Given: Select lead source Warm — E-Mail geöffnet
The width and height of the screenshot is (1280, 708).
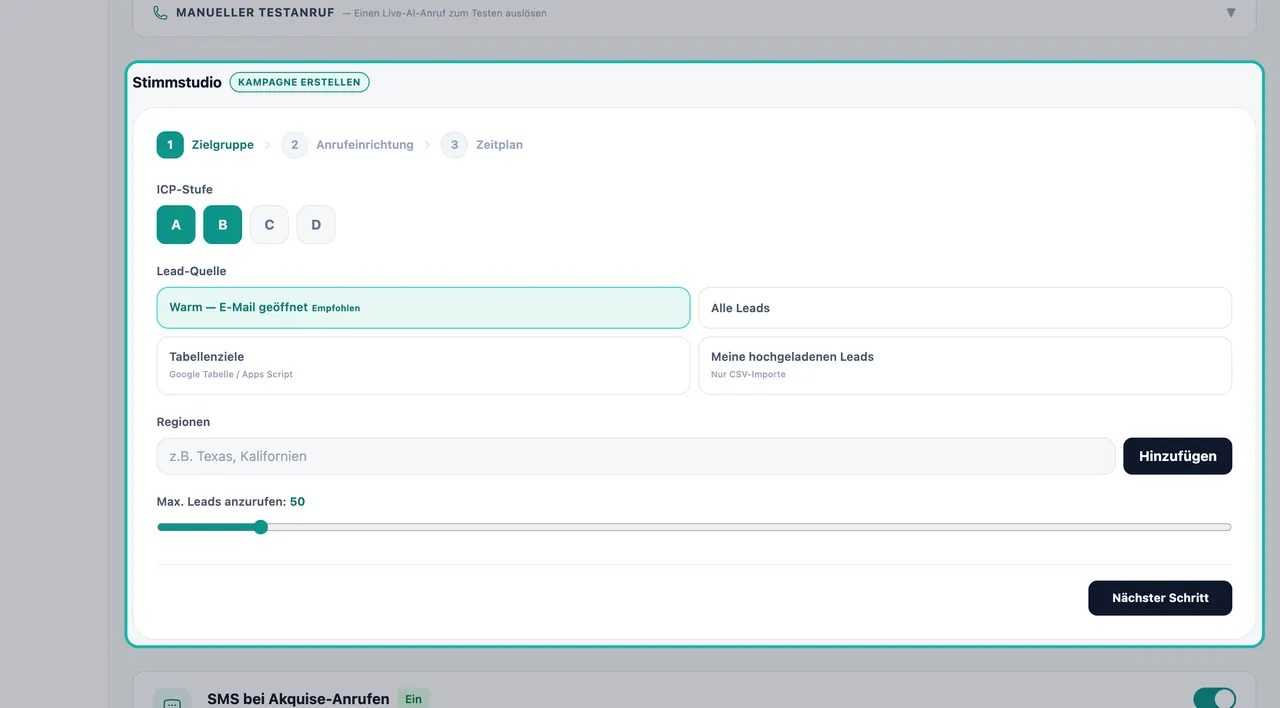Looking at the screenshot, I should 423,308.
